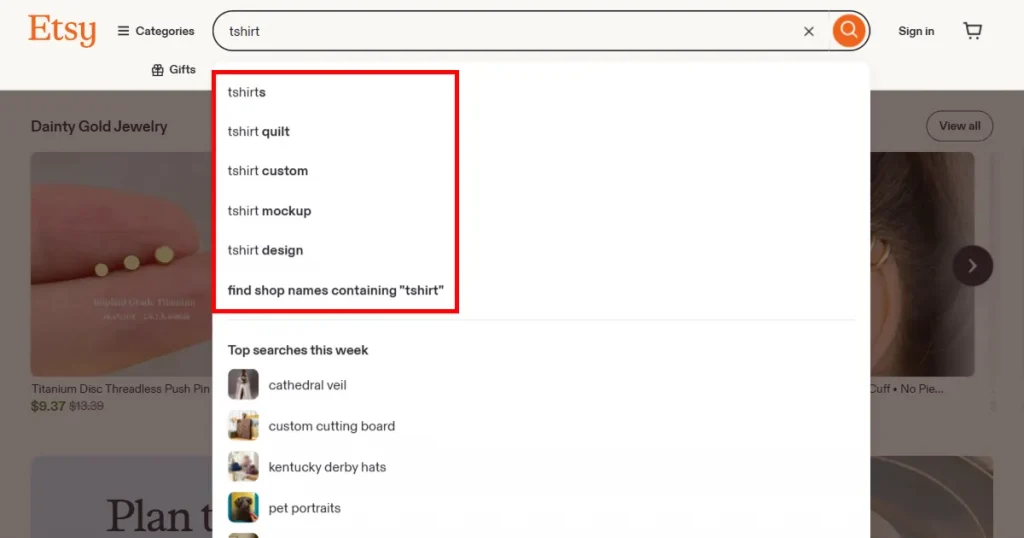The height and width of the screenshot is (538, 1024).
Task: Advance carousel with the right arrow
Action: [972, 266]
